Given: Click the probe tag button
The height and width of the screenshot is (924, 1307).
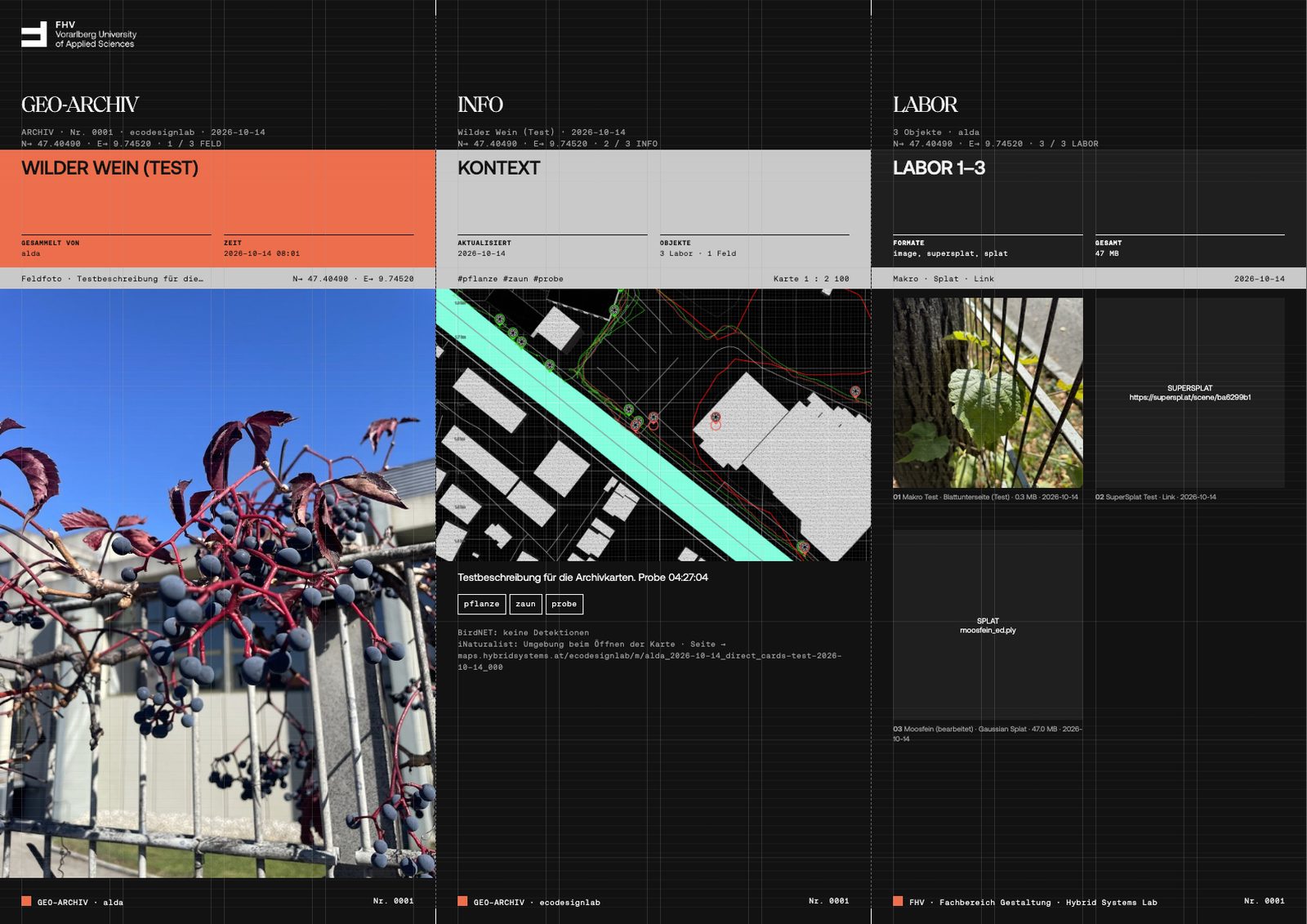Looking at the screenshot, I should 564,604.
